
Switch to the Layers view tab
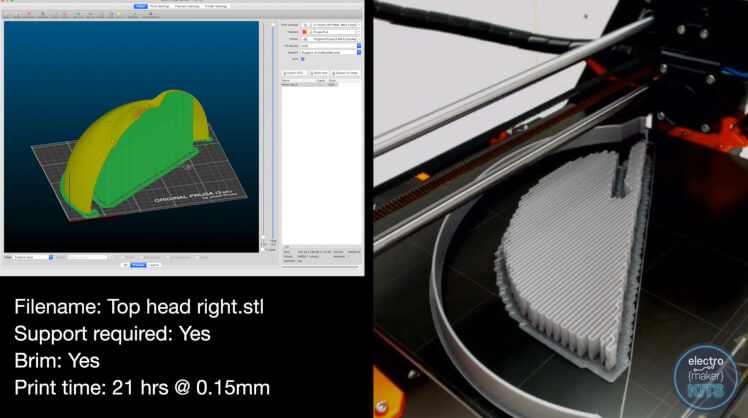(x=154, y=265)
